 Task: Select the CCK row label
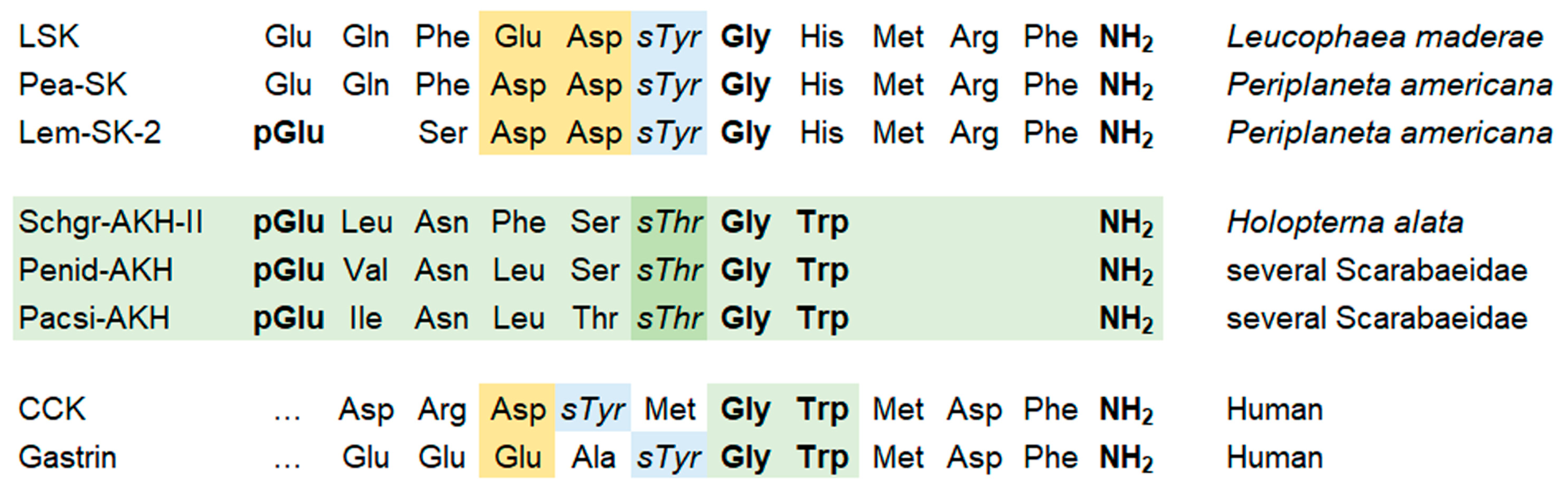click(52, 409)
